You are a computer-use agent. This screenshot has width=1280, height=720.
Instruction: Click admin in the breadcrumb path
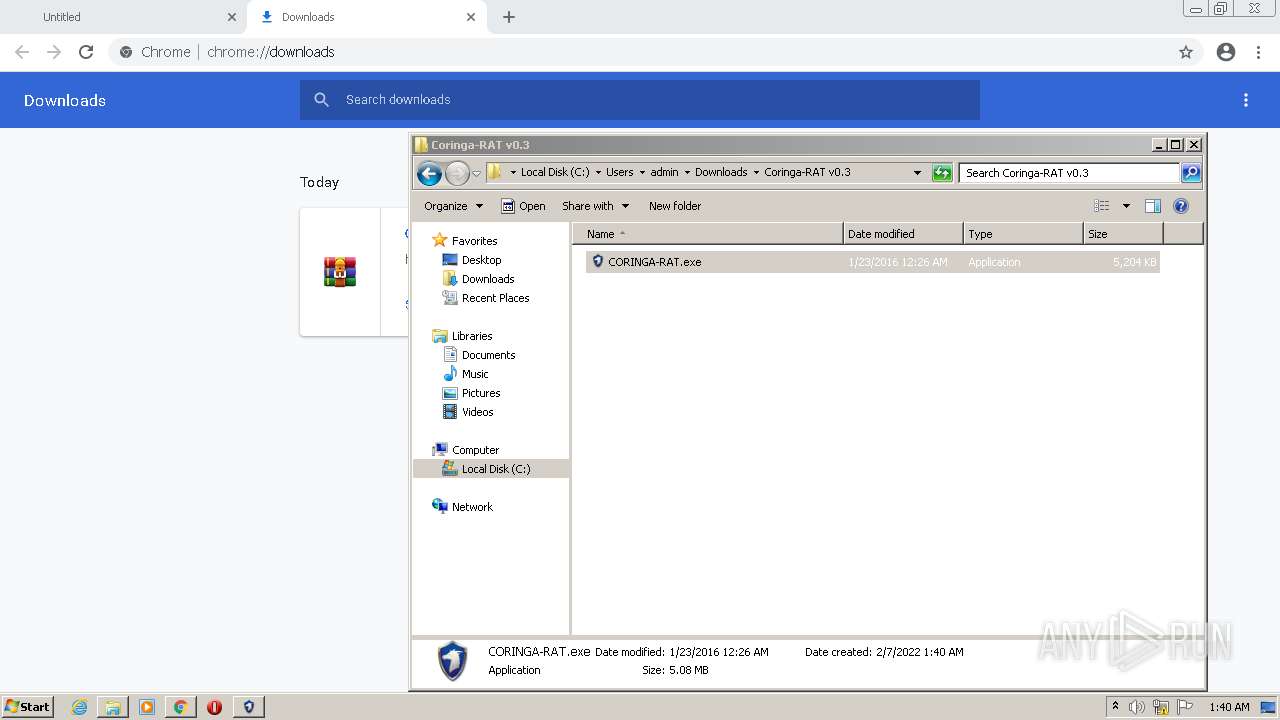[x=664, y=172]
